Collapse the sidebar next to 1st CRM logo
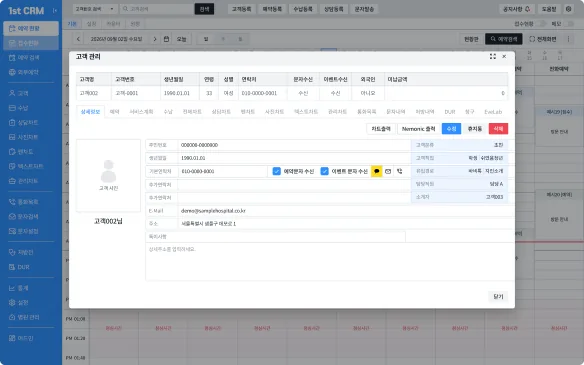 (55, 11)
